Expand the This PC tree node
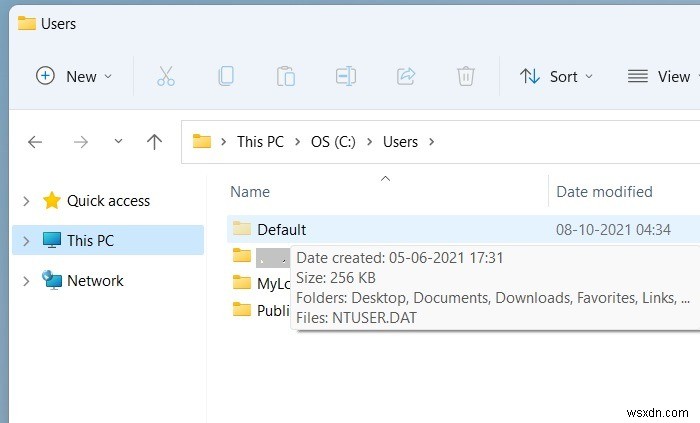700x423 pixels. pyautogui.click(x=25, y=241)
